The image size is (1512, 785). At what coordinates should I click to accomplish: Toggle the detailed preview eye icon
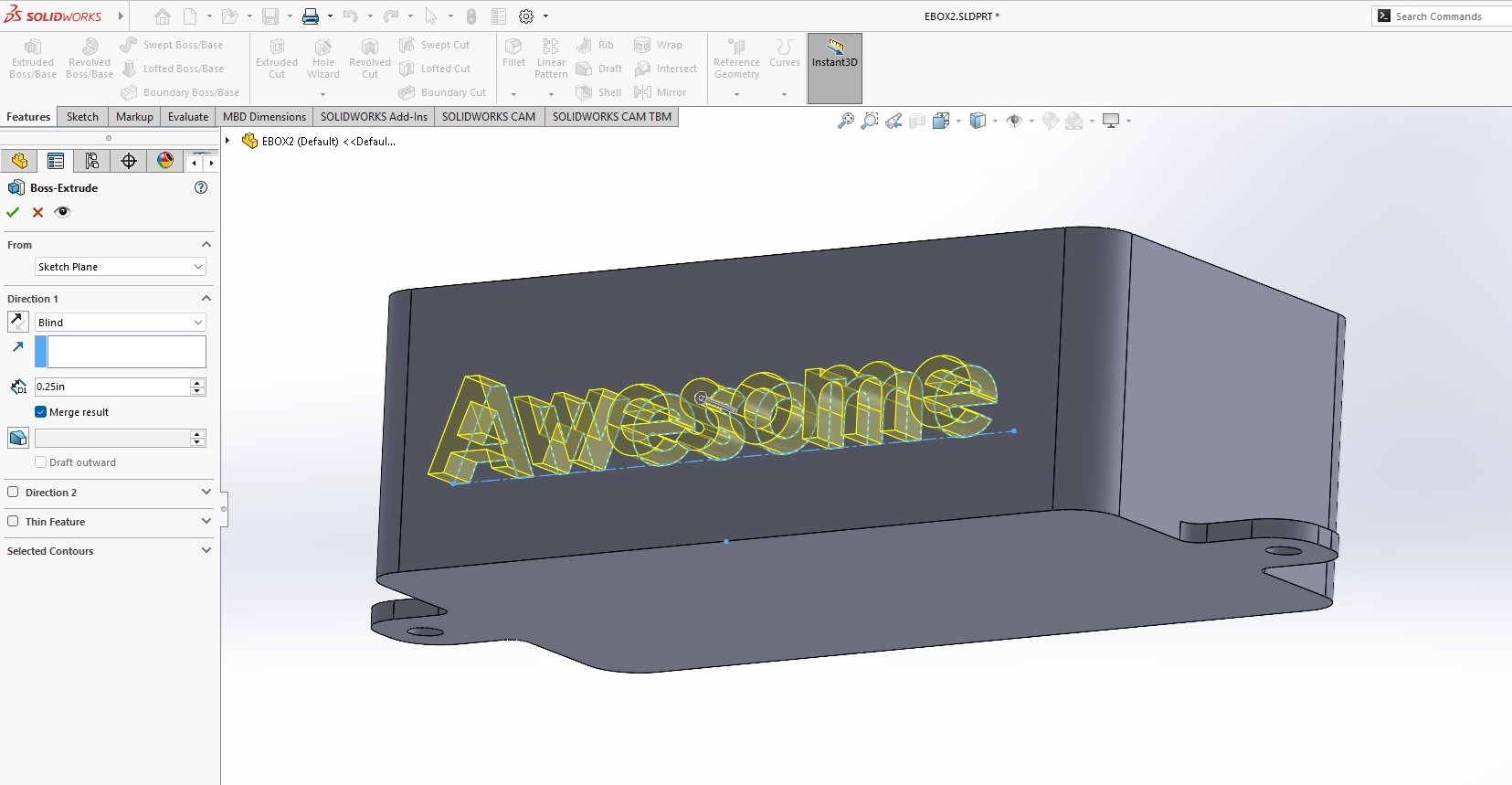click(x=62, y=212)
